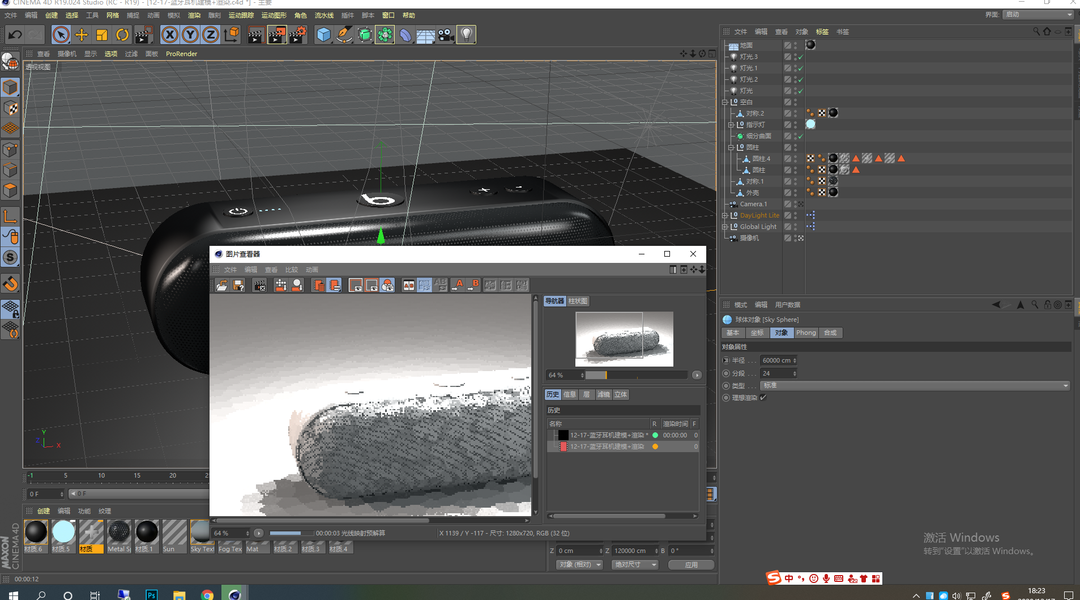
Task: Click the Spline Pen icon
Action: (344, 34)
